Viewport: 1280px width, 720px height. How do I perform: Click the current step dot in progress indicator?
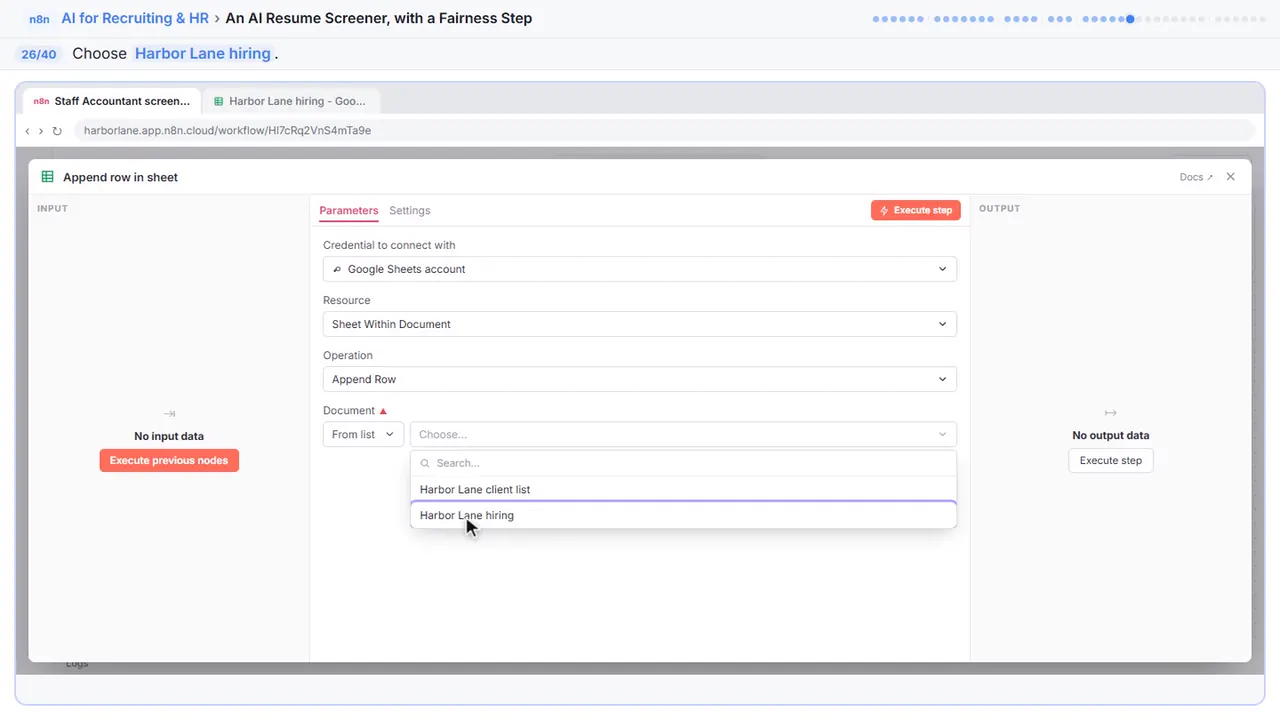click(1130, 19)
